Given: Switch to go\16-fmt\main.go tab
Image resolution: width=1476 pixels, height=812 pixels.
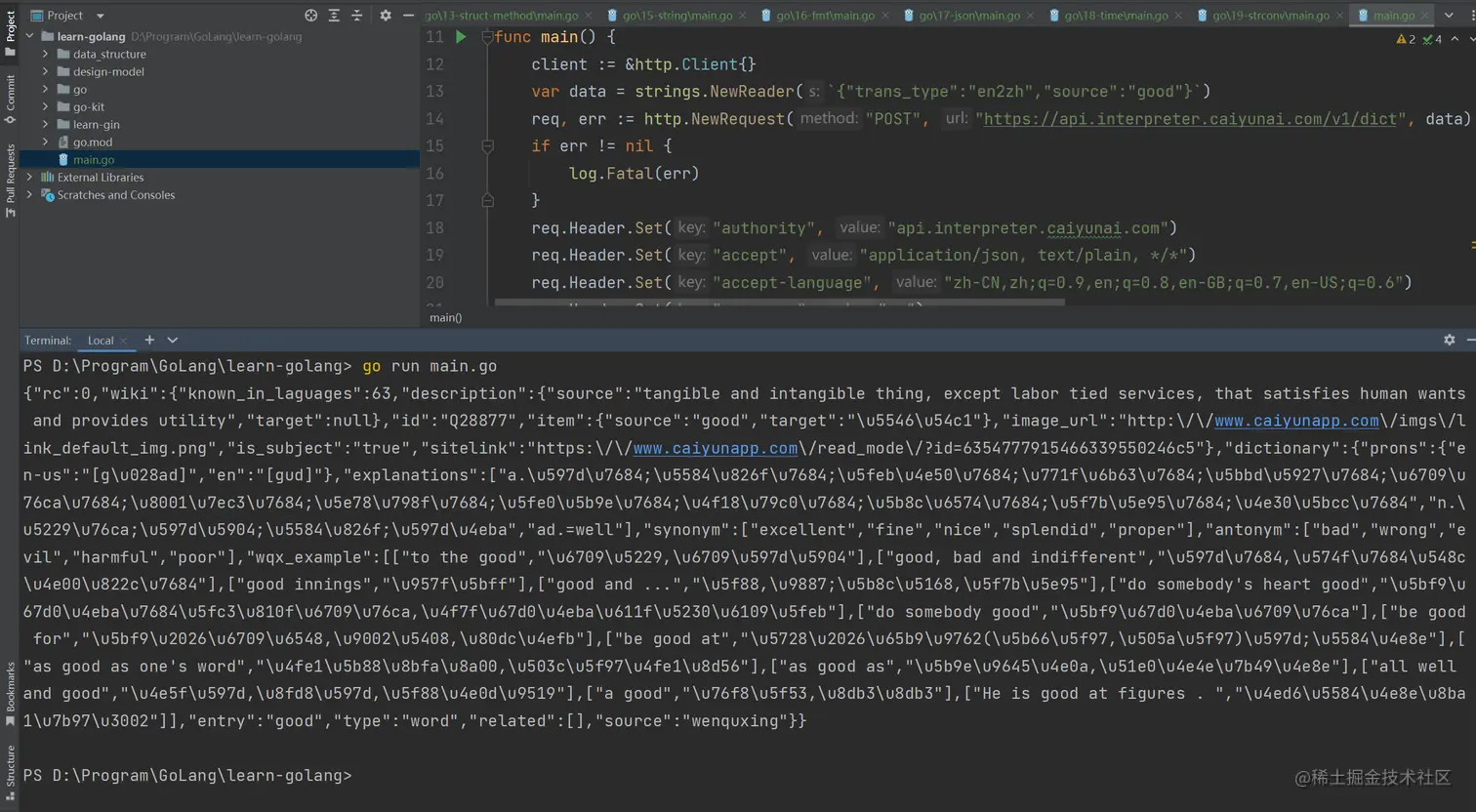Looking at the screenshot, I should pyautogui.click(x=826, y=16).
